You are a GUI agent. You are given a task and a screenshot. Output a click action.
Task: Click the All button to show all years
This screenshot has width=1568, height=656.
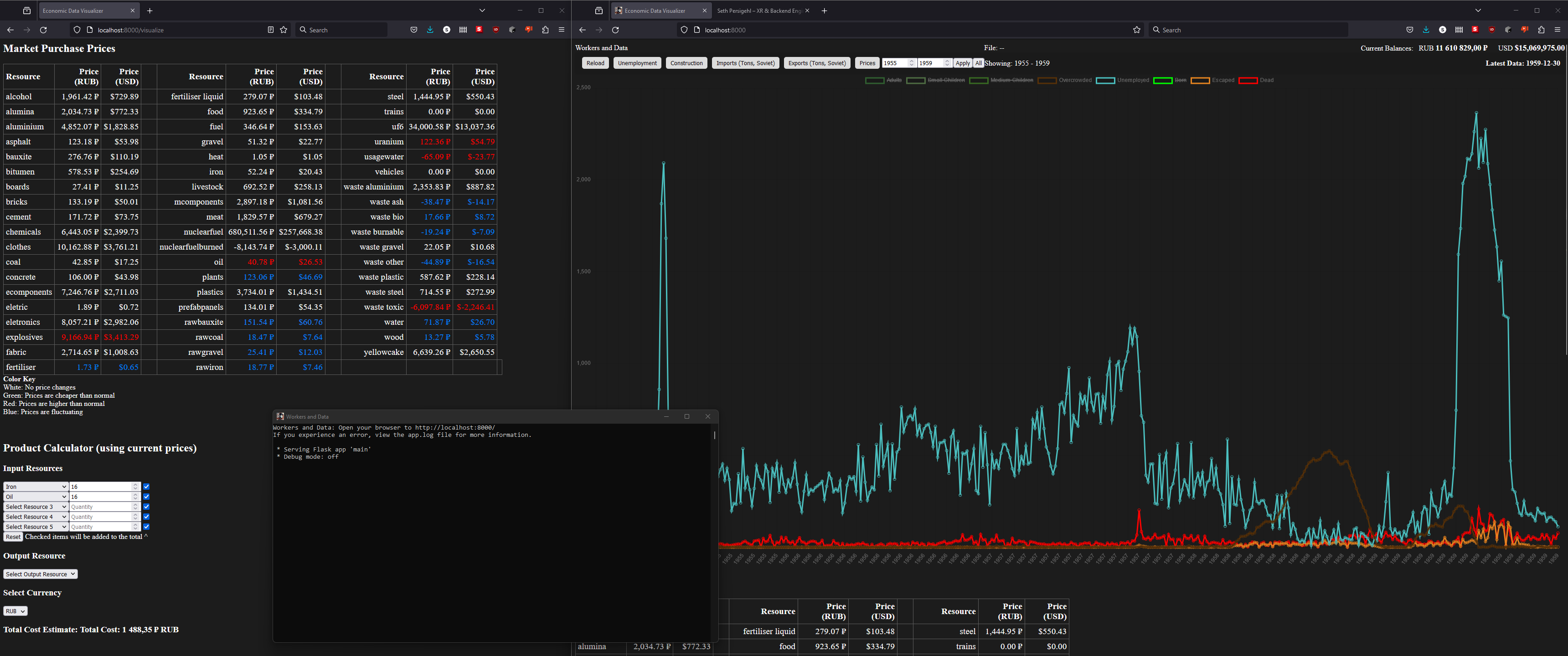(978, 63)
